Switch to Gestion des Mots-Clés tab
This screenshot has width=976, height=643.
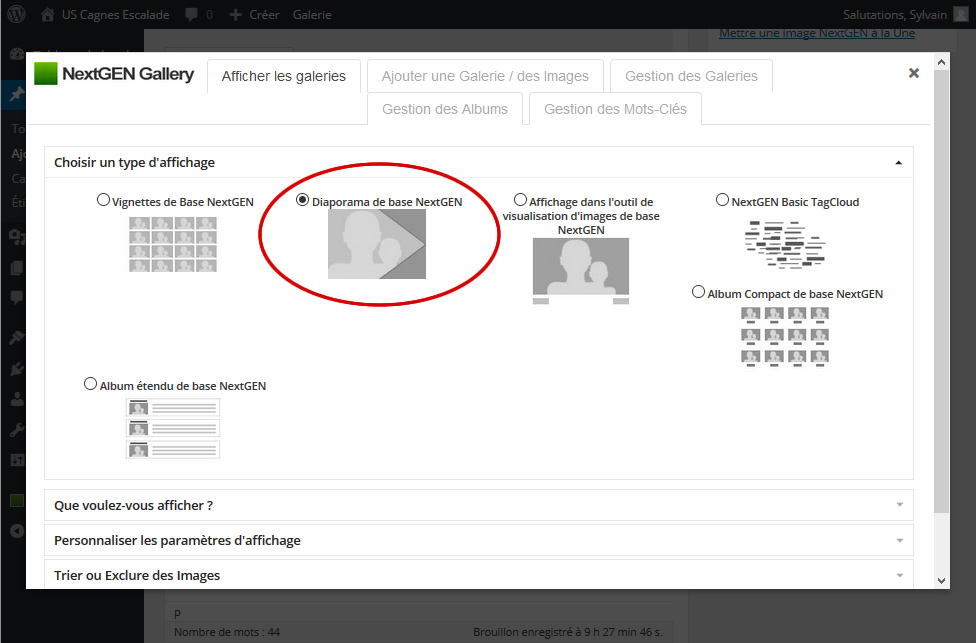coord(616,109)
